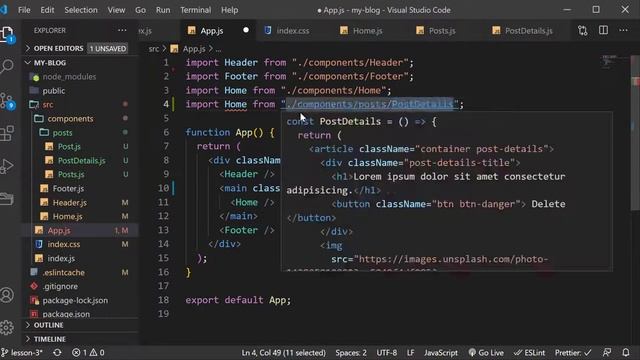Open the View menu
Screen dimensions: 640x360
[116, 10]
